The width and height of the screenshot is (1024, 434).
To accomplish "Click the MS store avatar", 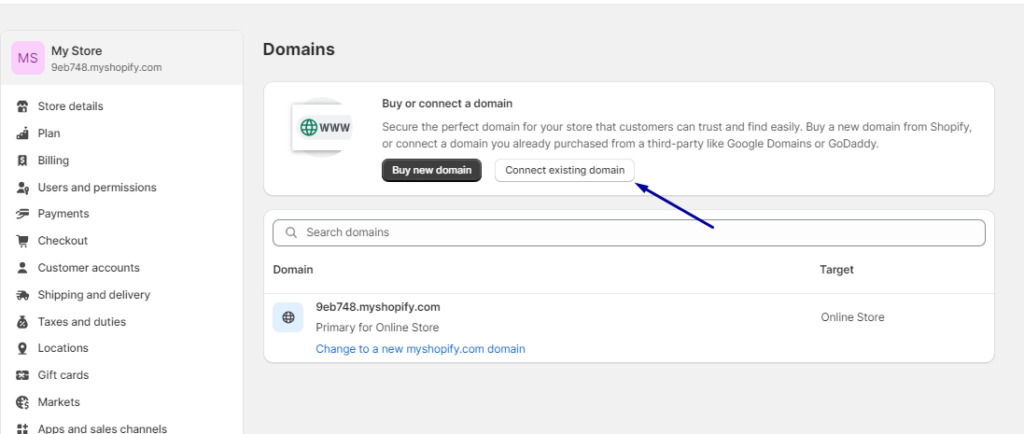I will click(x=28, y=58).
